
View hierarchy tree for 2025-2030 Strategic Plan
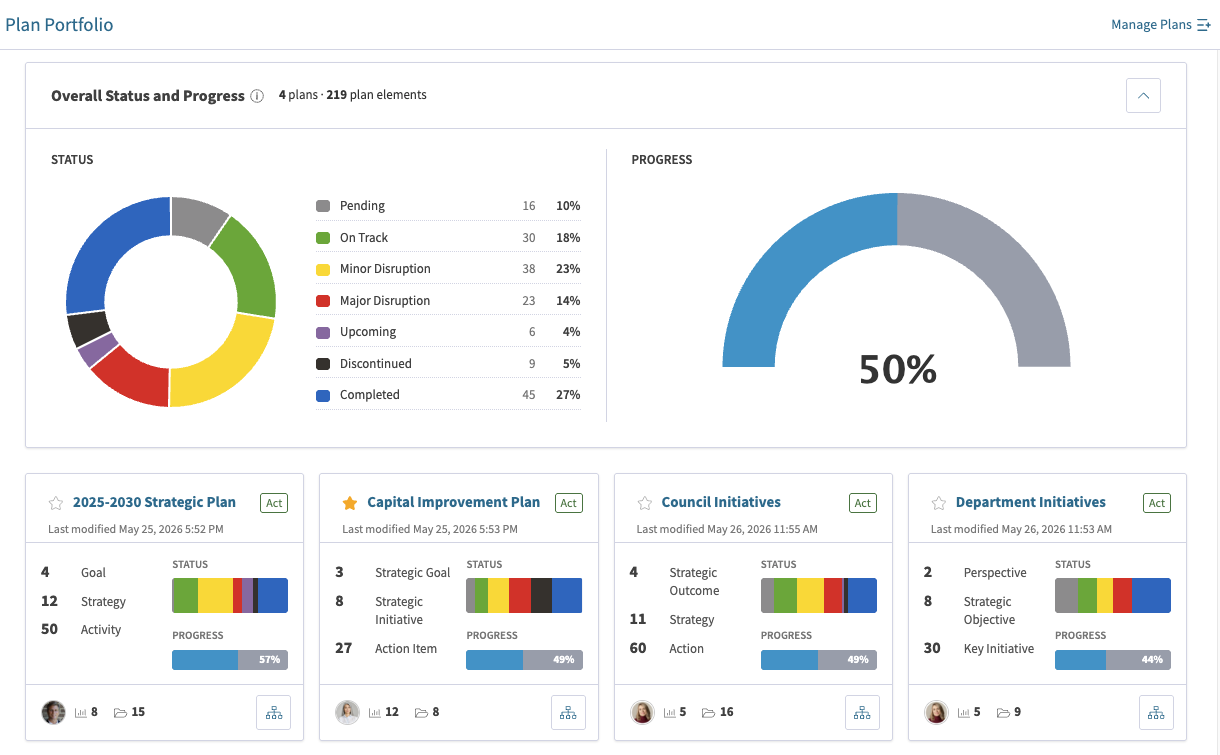click(x=274, y=713)
